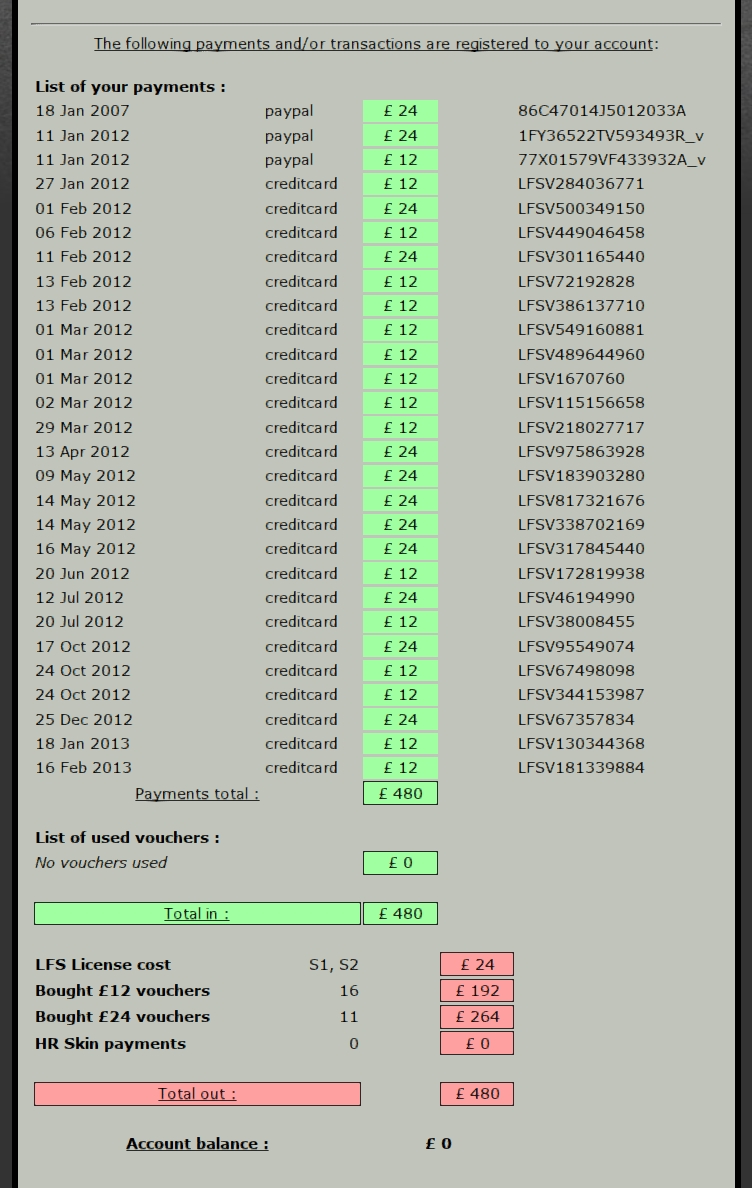
Task: Select reference LFSV549160881
Action: 581,330
